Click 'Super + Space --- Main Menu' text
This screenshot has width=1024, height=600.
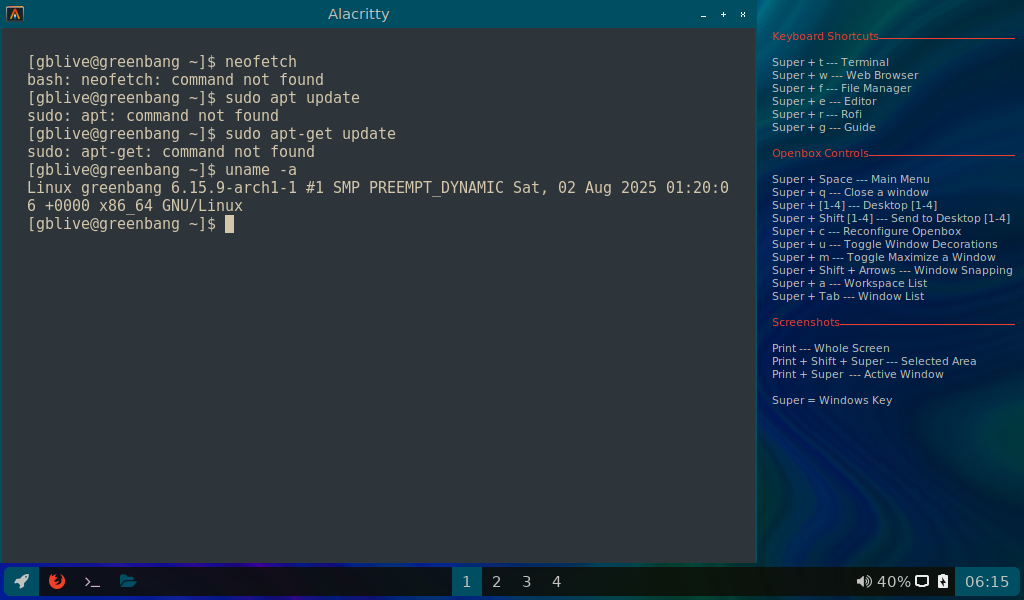850,180
